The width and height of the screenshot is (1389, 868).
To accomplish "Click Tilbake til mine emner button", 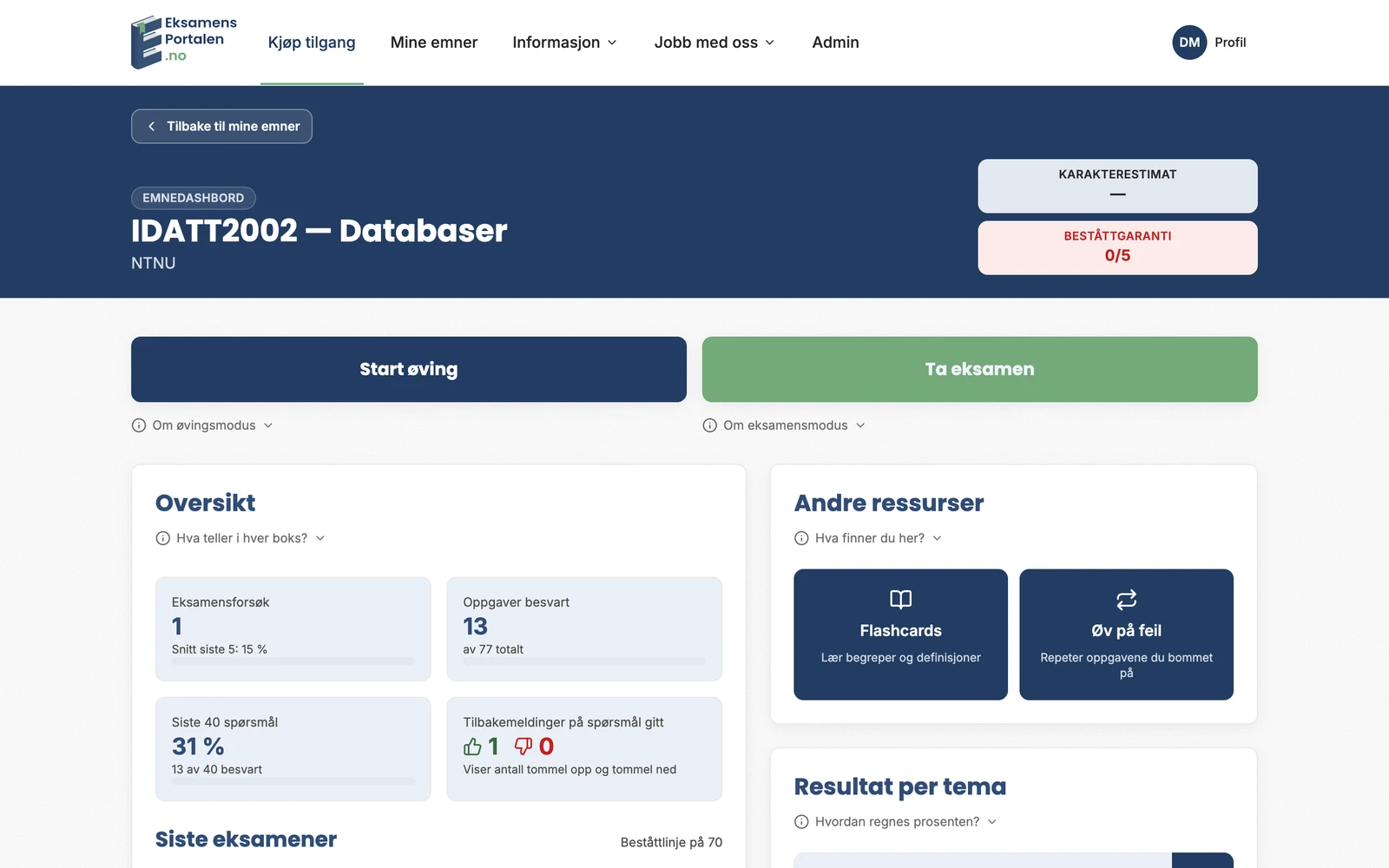I will point(221,126).
